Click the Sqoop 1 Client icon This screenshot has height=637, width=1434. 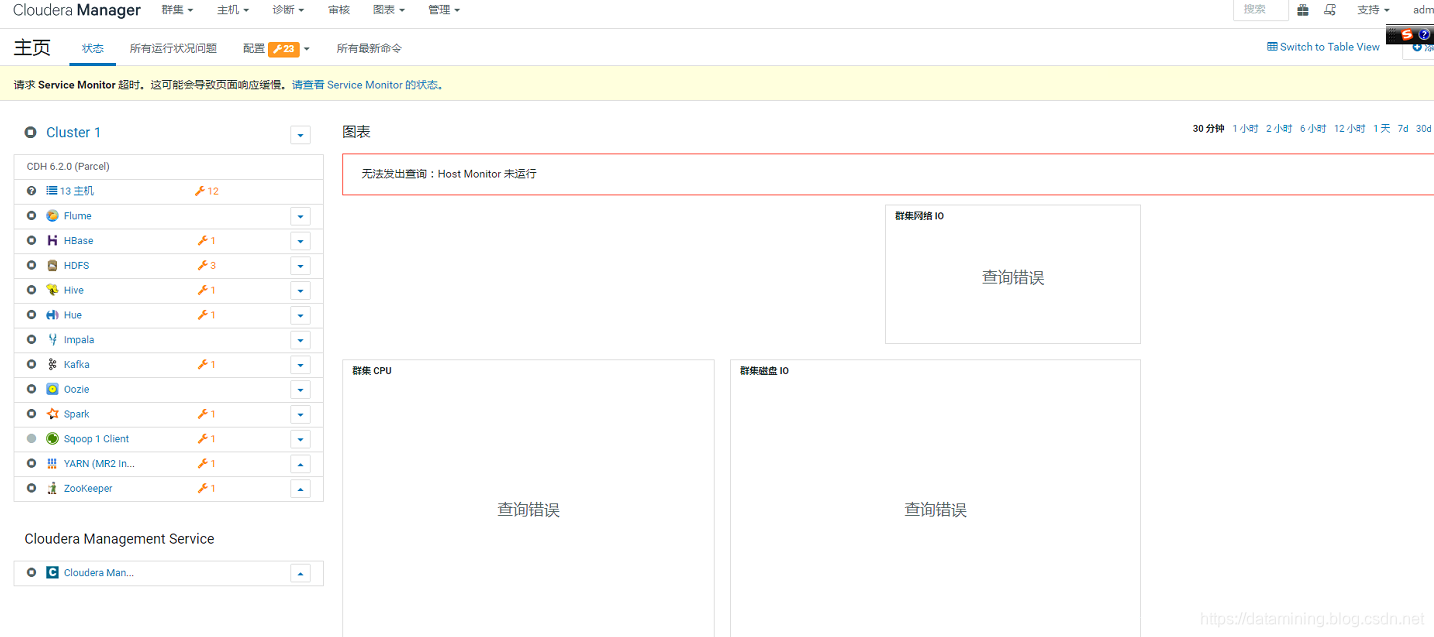(52, 439)
